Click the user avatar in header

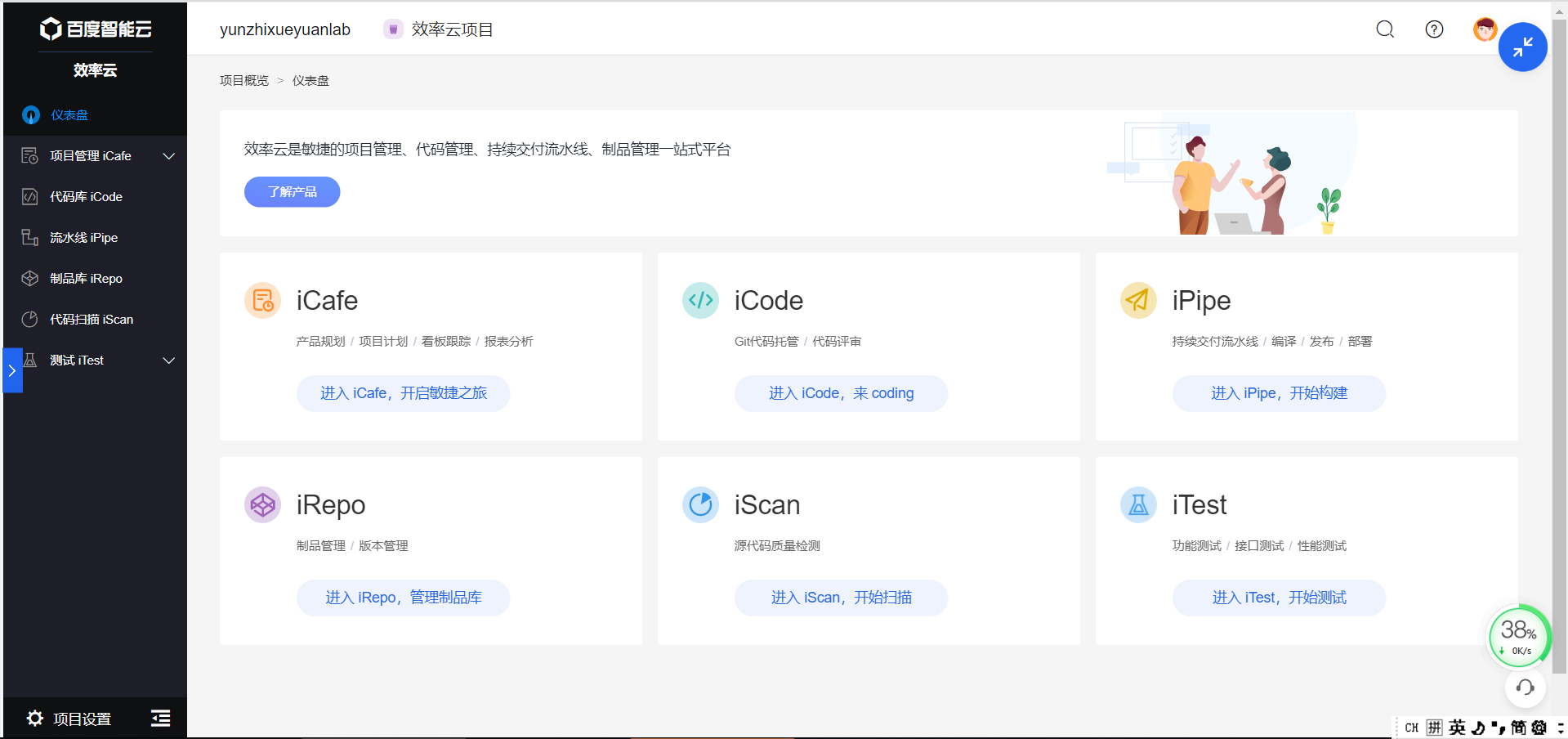pos(1485,29)
